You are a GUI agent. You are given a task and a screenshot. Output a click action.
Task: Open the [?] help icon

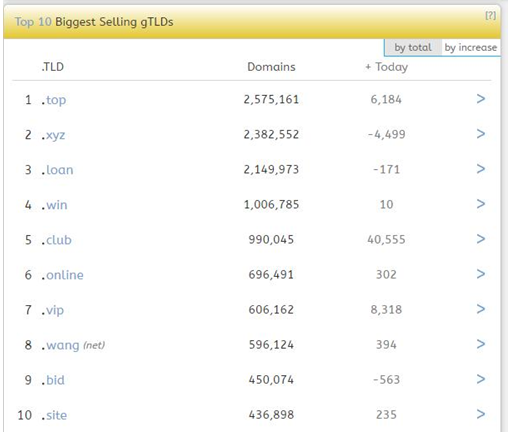490,15
